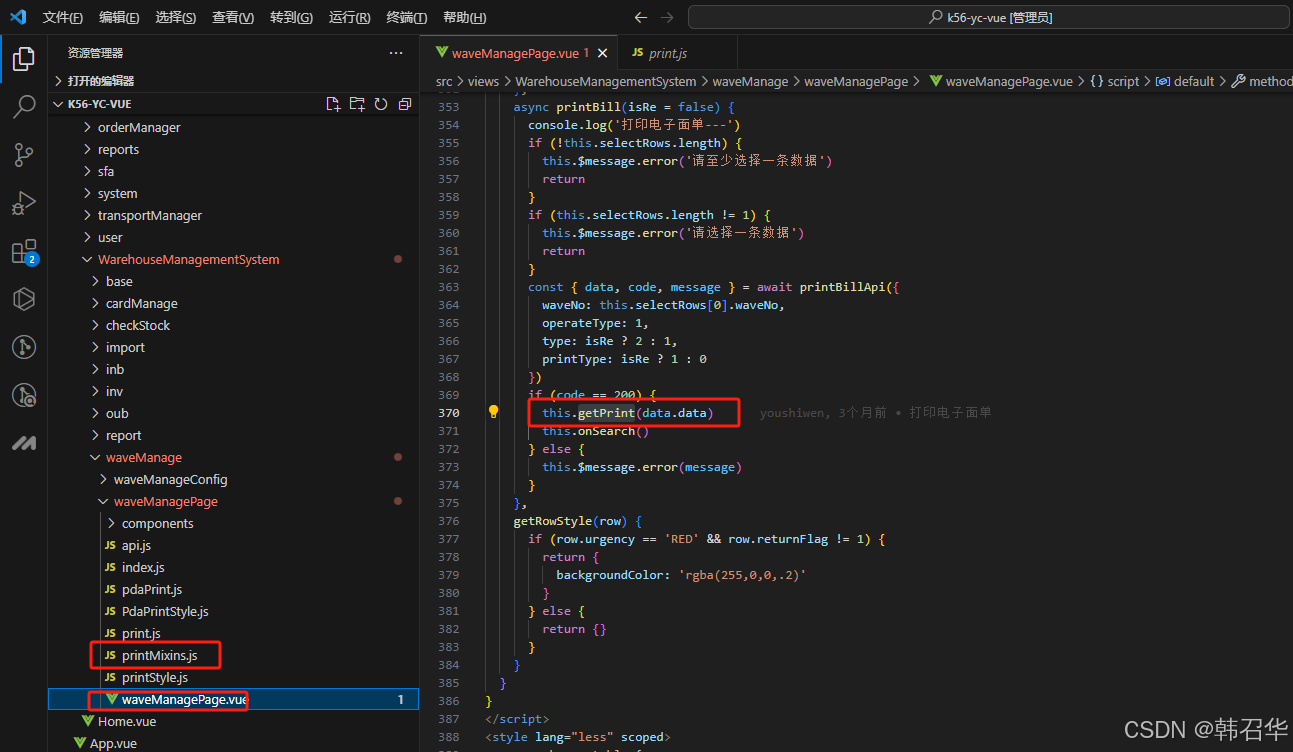This screenshot has height=752, width=1293.
Task: Open the 编辑(E) menu
Action: tap(119, 17)
